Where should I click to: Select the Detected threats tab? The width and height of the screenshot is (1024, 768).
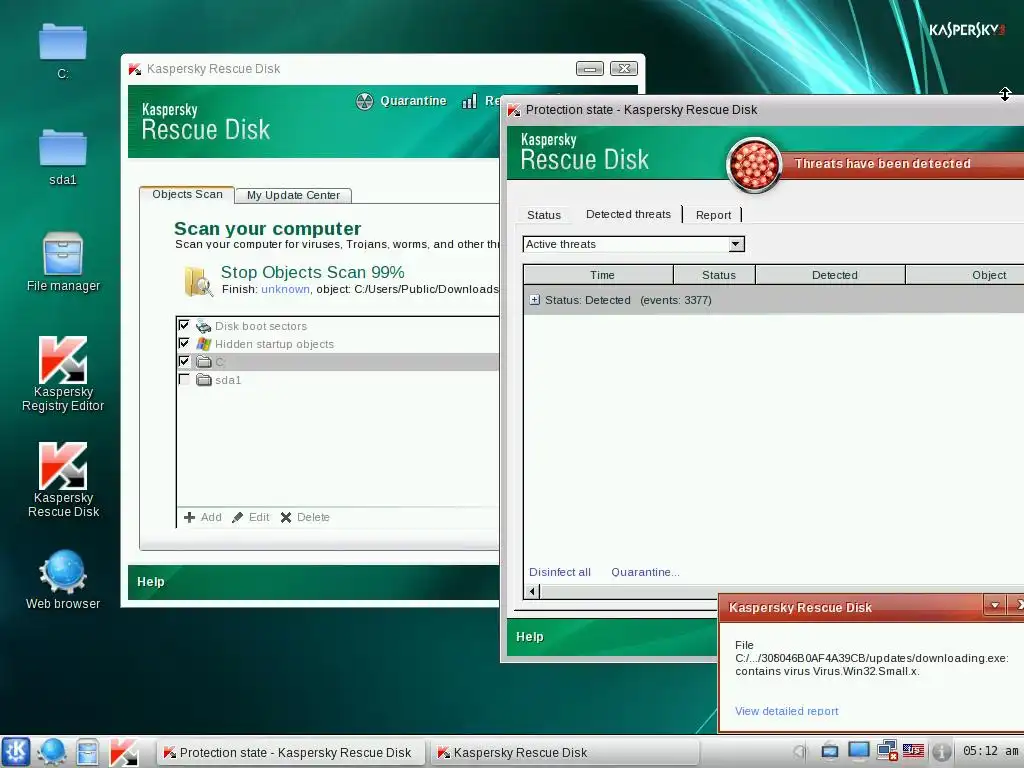point(628,214)
